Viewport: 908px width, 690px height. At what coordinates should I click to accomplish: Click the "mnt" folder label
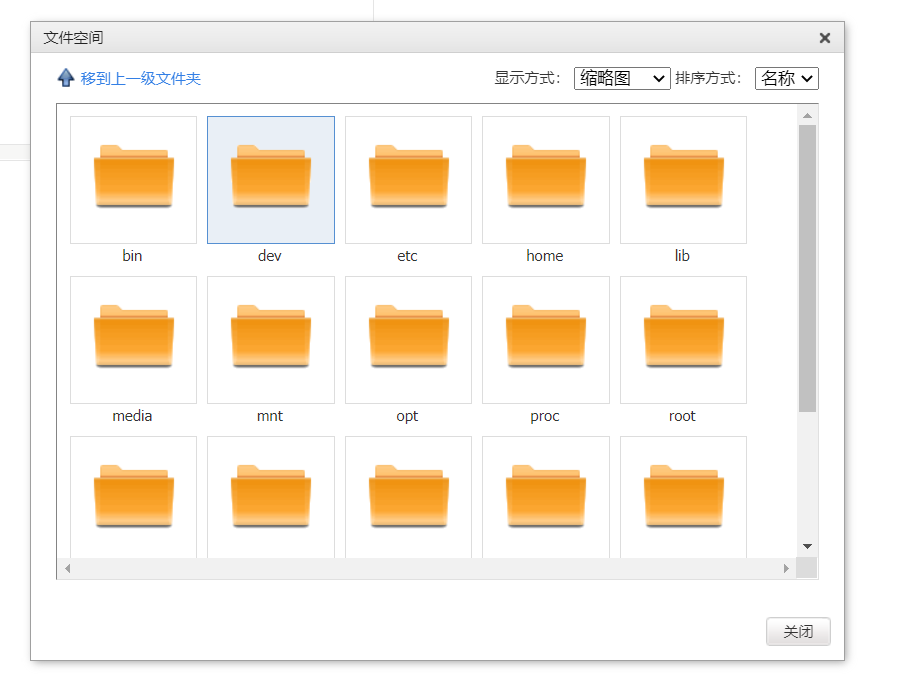coord(270,416)
